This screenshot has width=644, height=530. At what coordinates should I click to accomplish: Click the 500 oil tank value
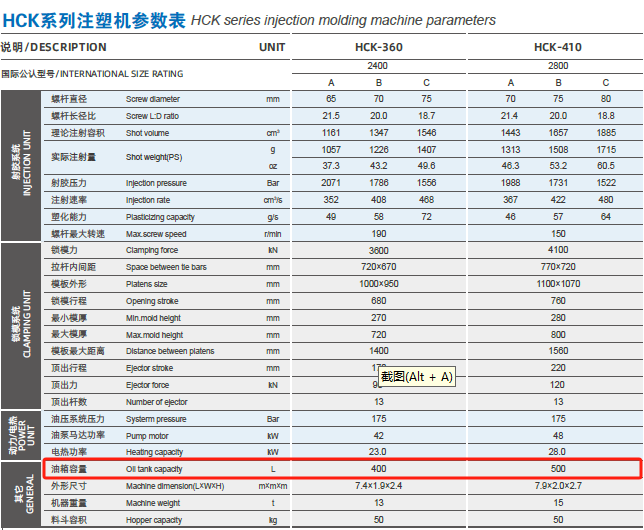tap(558, 469)
